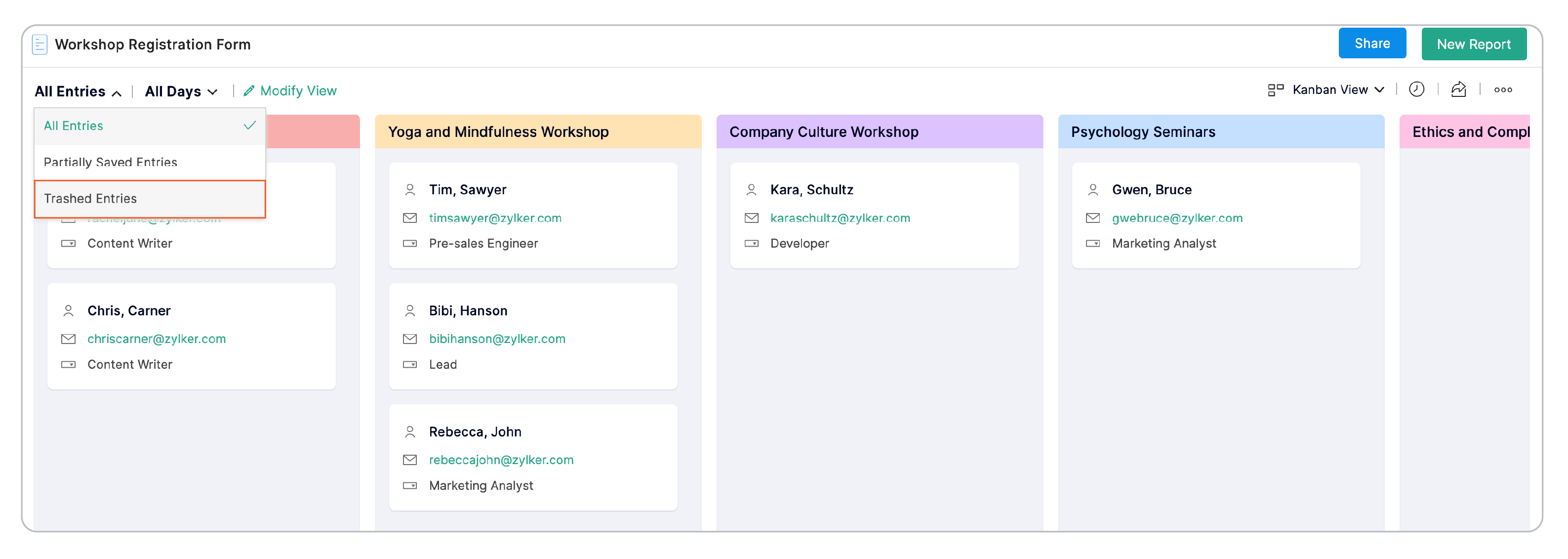Open the gwebruce@zylker.com email link

1177,218
